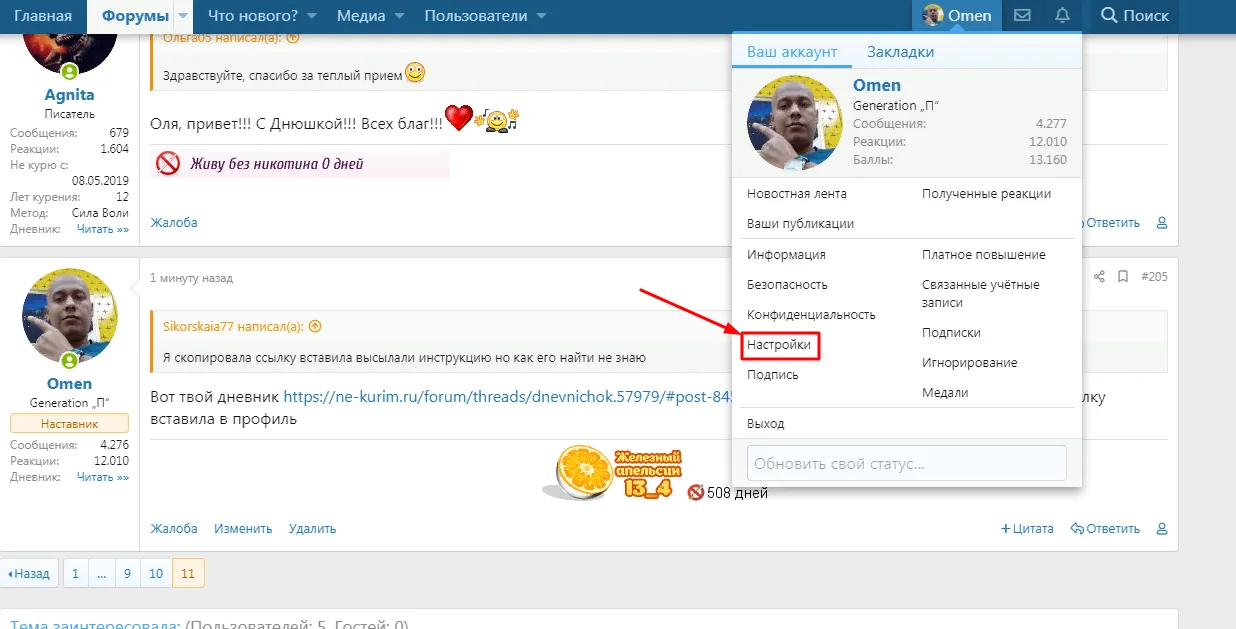The image size is (1236, 629).
Task: Switch to Ваш аккаунт tab
Action: (x=792, y=52)
